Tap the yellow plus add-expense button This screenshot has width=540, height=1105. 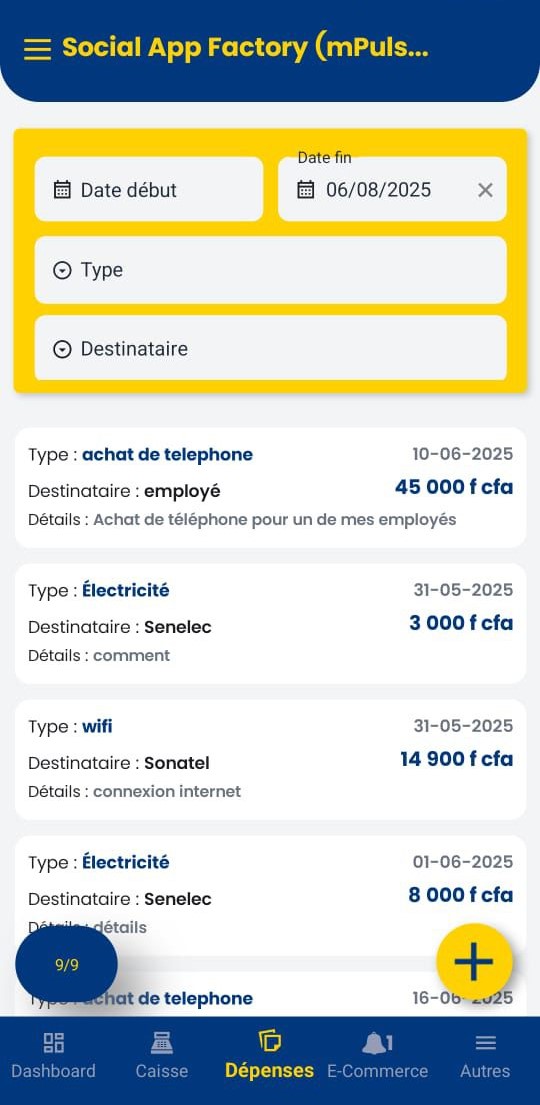click(474, 961)
